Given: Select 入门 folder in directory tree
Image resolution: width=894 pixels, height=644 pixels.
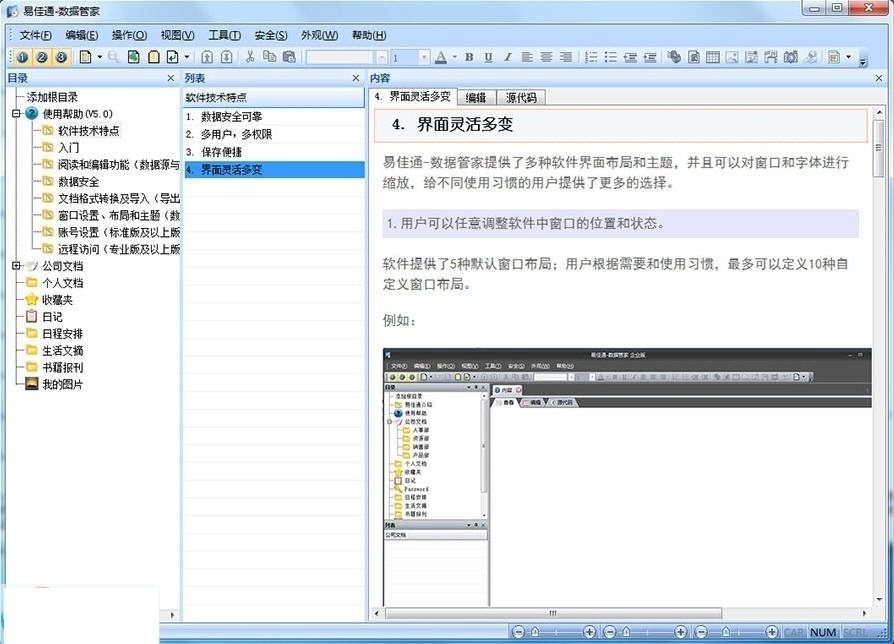Looking at the screenshot, I should pyautogui.click(x=68, y=148).
